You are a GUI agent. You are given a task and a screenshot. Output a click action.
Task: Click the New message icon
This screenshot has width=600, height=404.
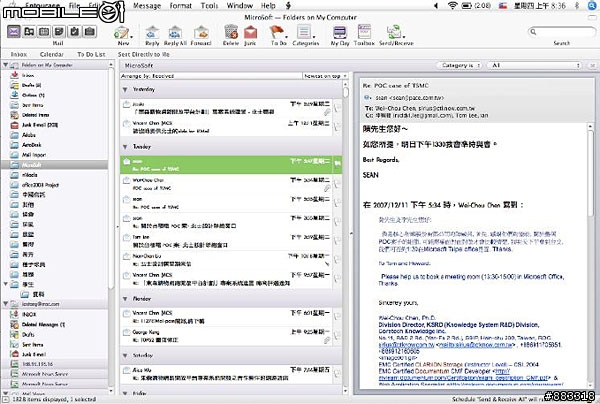point(121,33)
